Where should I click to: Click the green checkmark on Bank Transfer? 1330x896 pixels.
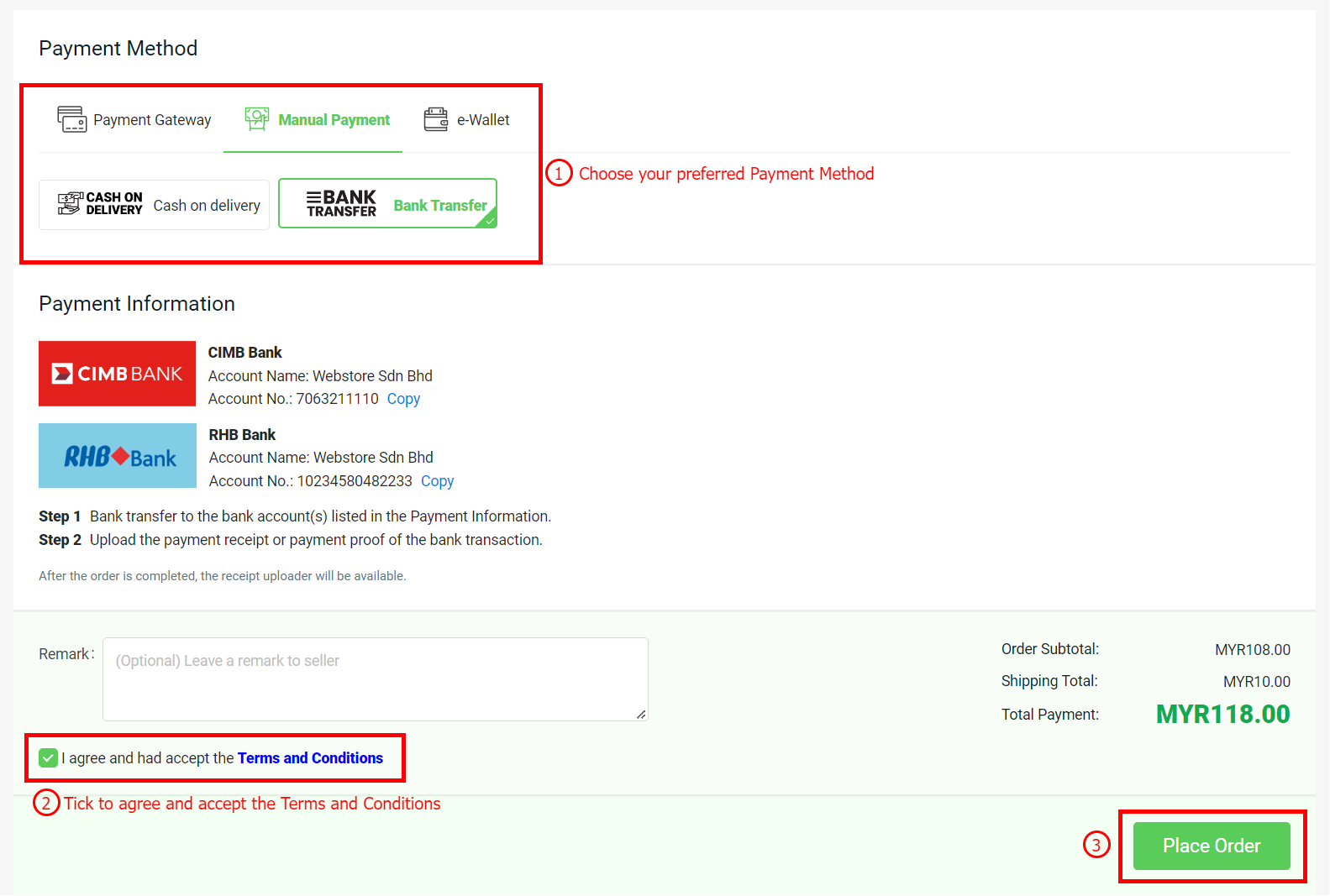[490, 222]
